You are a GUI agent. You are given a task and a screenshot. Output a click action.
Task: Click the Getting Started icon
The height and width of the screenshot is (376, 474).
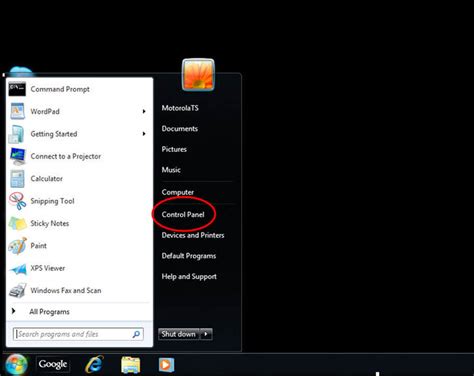16,134
